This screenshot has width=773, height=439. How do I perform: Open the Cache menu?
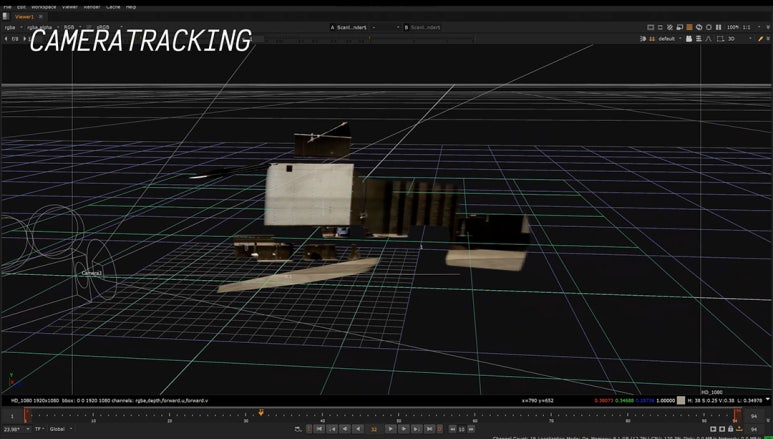[113, 7]
